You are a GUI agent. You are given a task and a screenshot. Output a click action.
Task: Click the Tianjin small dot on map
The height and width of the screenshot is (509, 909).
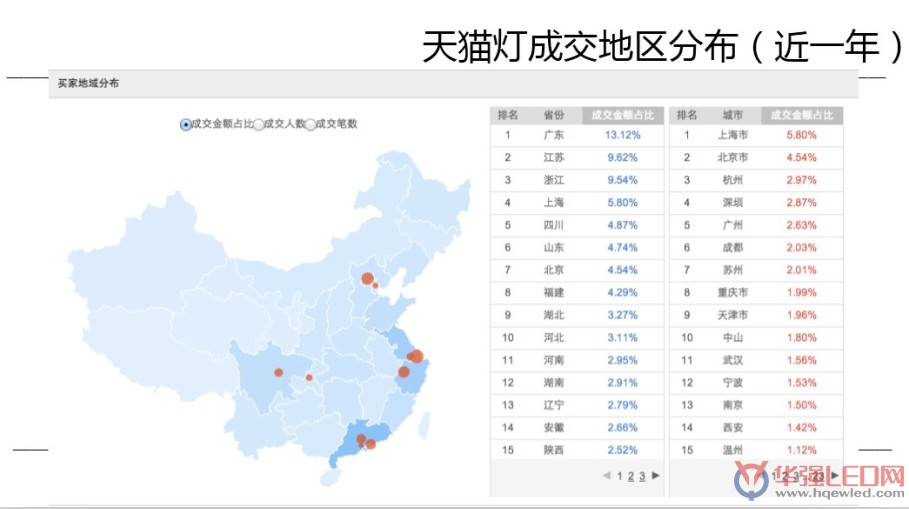point(375,285)
